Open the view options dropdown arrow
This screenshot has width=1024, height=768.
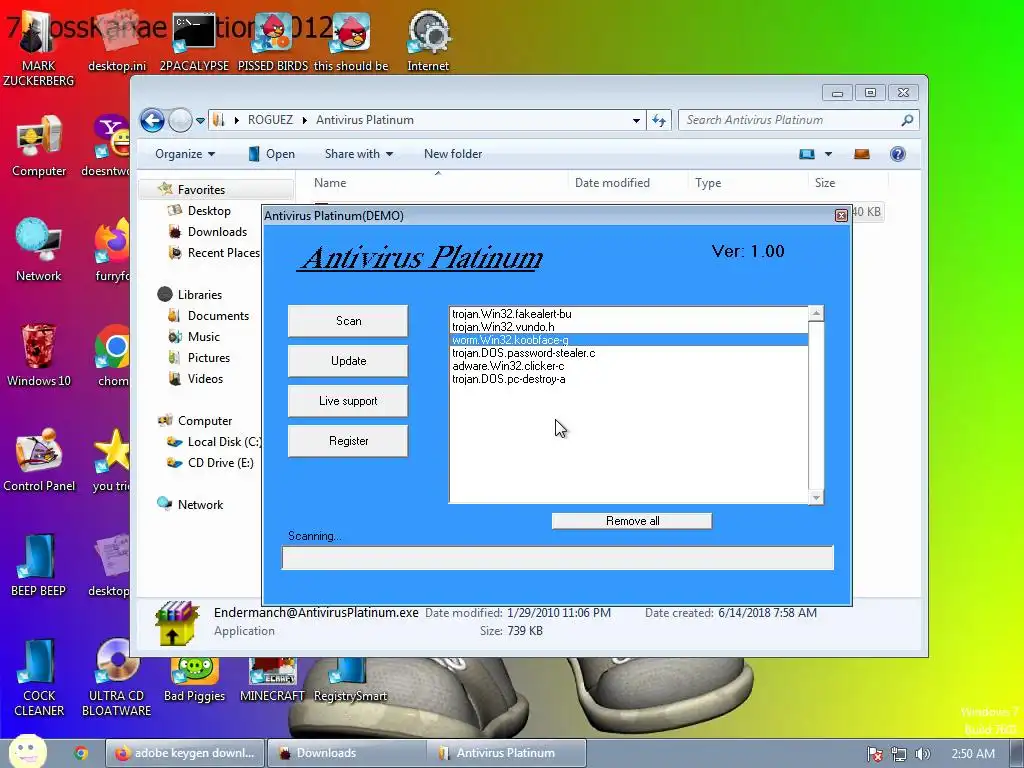pos(828,154)
